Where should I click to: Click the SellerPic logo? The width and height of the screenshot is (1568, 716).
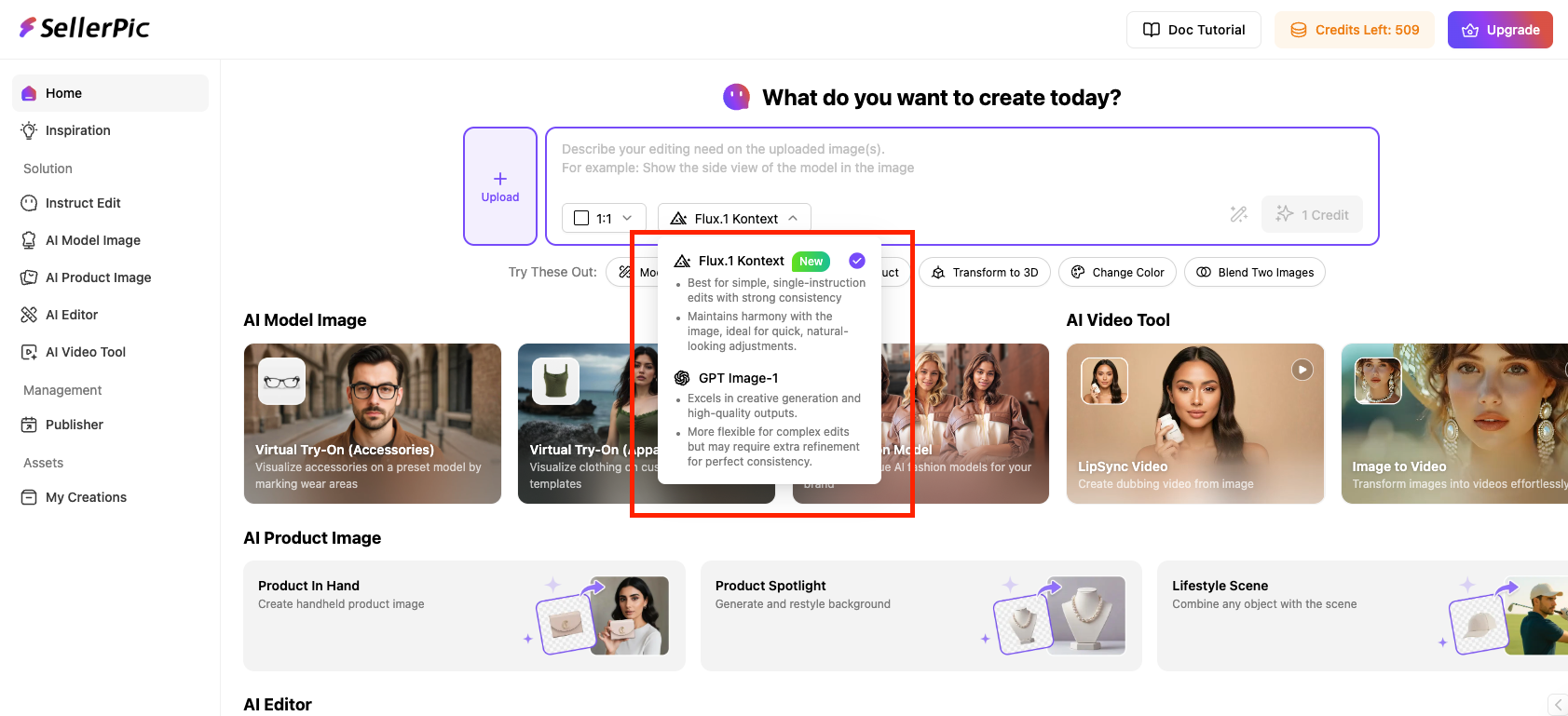tap(85, 28)
